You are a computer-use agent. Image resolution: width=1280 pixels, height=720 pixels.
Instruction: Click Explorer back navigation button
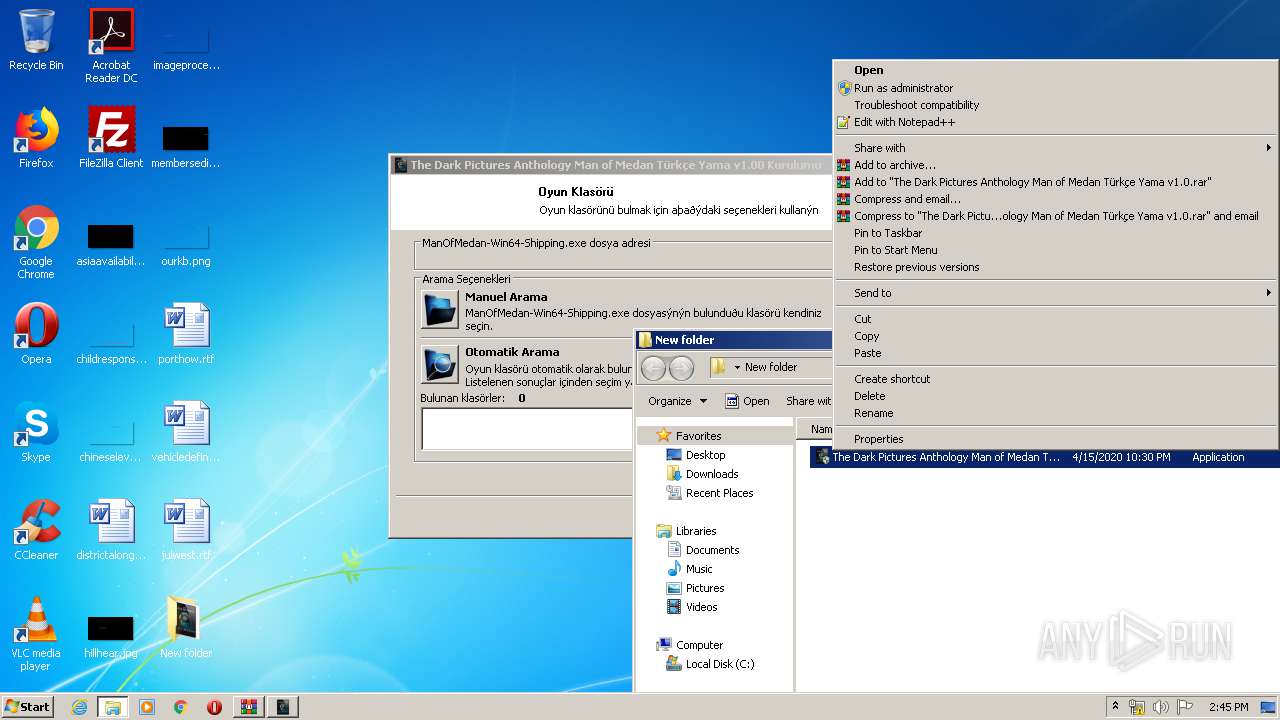(x=653, y=368)
